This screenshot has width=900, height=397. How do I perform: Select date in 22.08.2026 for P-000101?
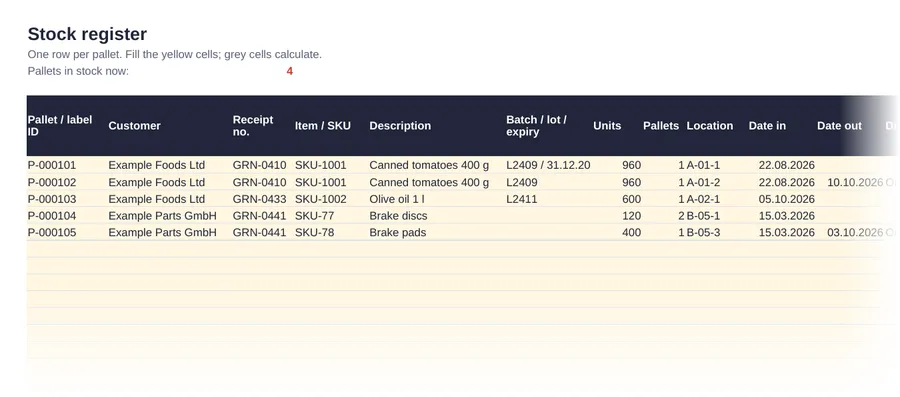point(786,165)
